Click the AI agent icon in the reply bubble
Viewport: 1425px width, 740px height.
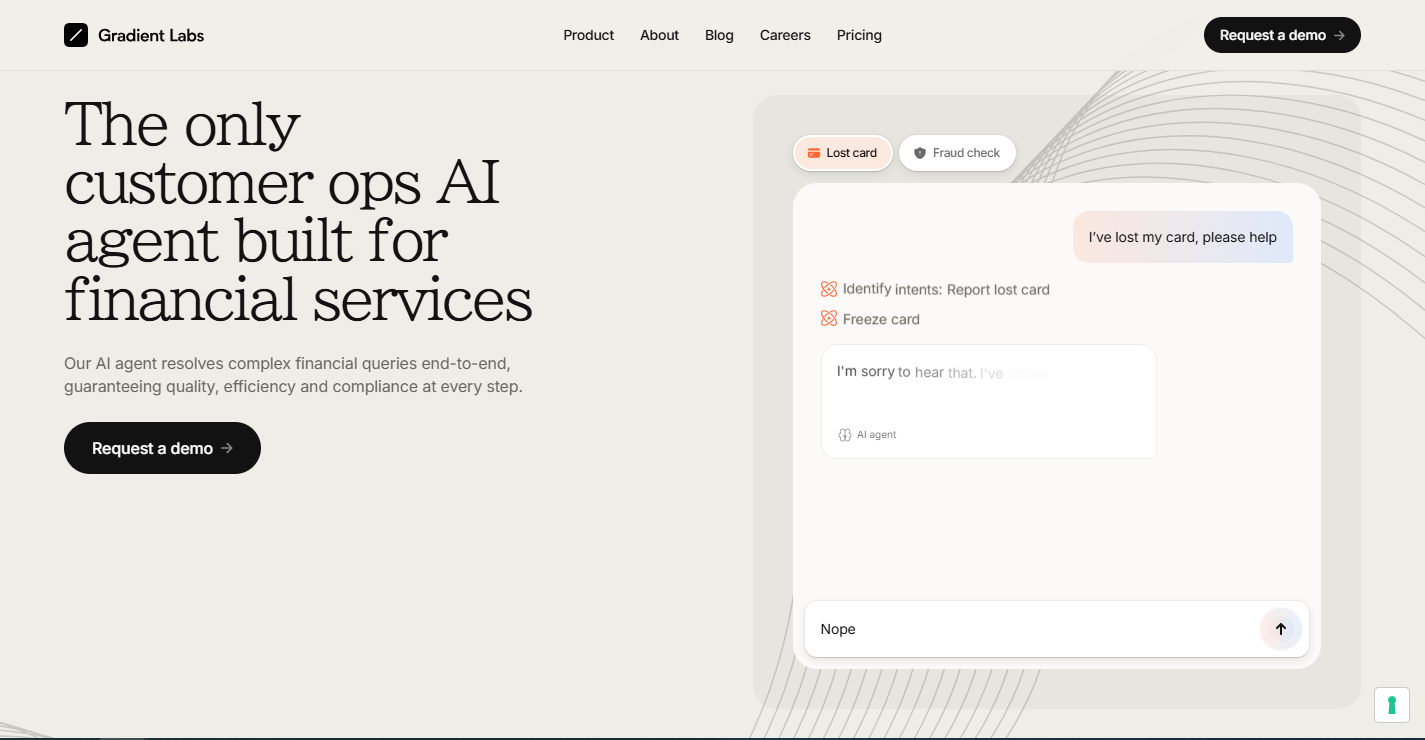(845, 435)
